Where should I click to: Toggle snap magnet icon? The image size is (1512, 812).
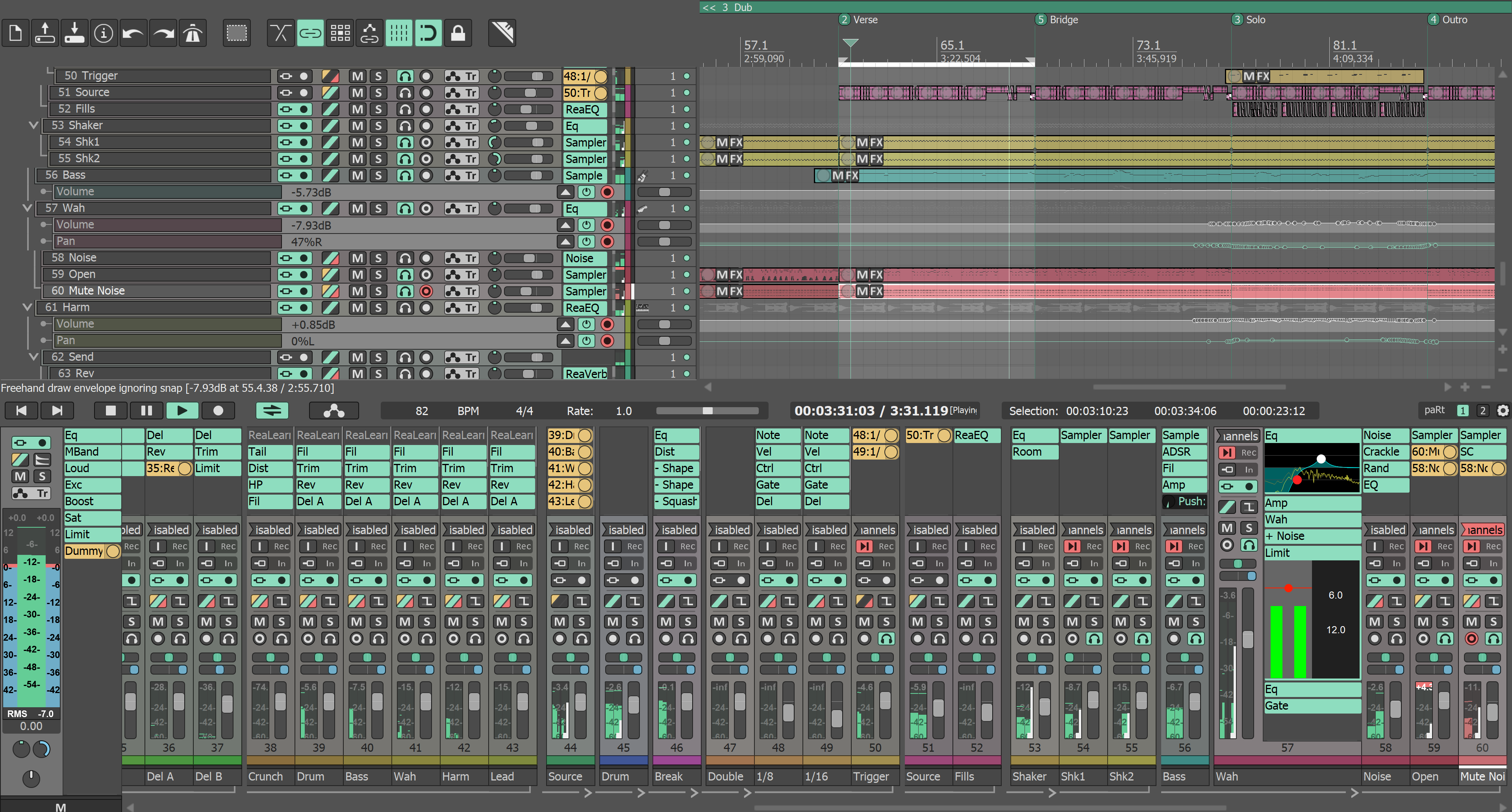428,33
